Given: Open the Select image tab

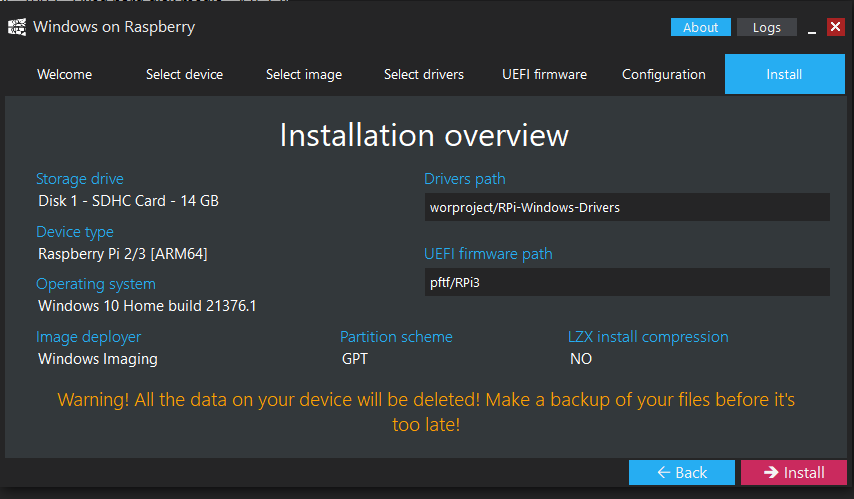Looking at the screenshot, I should (304, 74).
